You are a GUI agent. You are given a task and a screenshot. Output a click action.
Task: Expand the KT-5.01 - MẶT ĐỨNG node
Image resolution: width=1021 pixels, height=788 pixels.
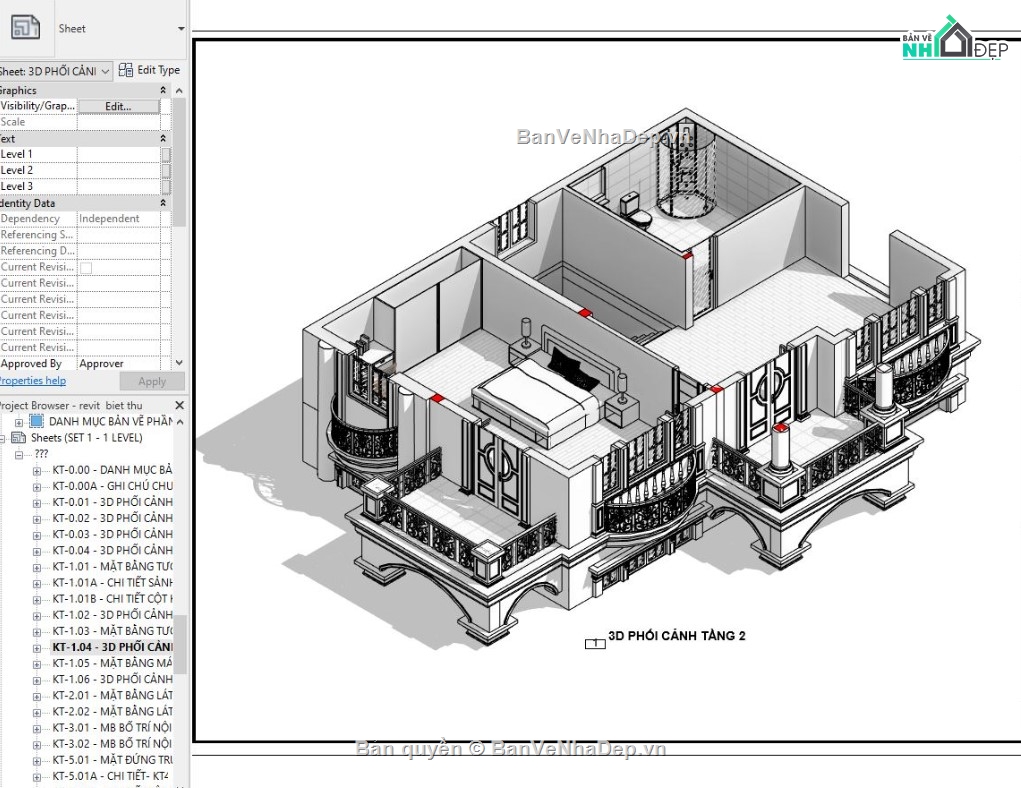[x=37, y=760]
